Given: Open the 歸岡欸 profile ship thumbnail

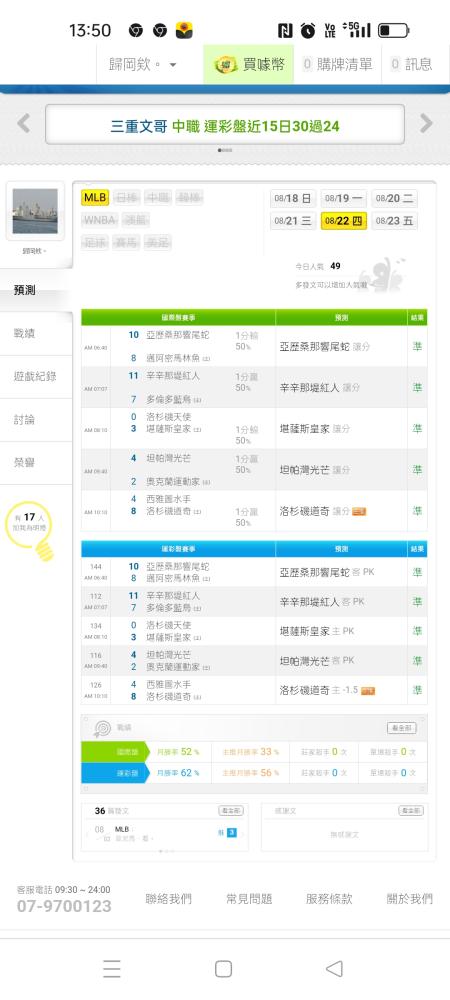Looking at the screenshot, I should pos(35,211).
